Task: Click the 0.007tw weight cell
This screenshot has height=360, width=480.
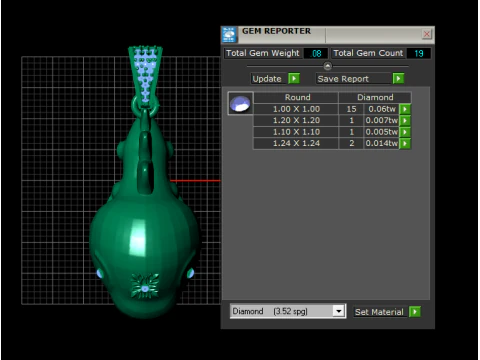Action: (382, 120)
